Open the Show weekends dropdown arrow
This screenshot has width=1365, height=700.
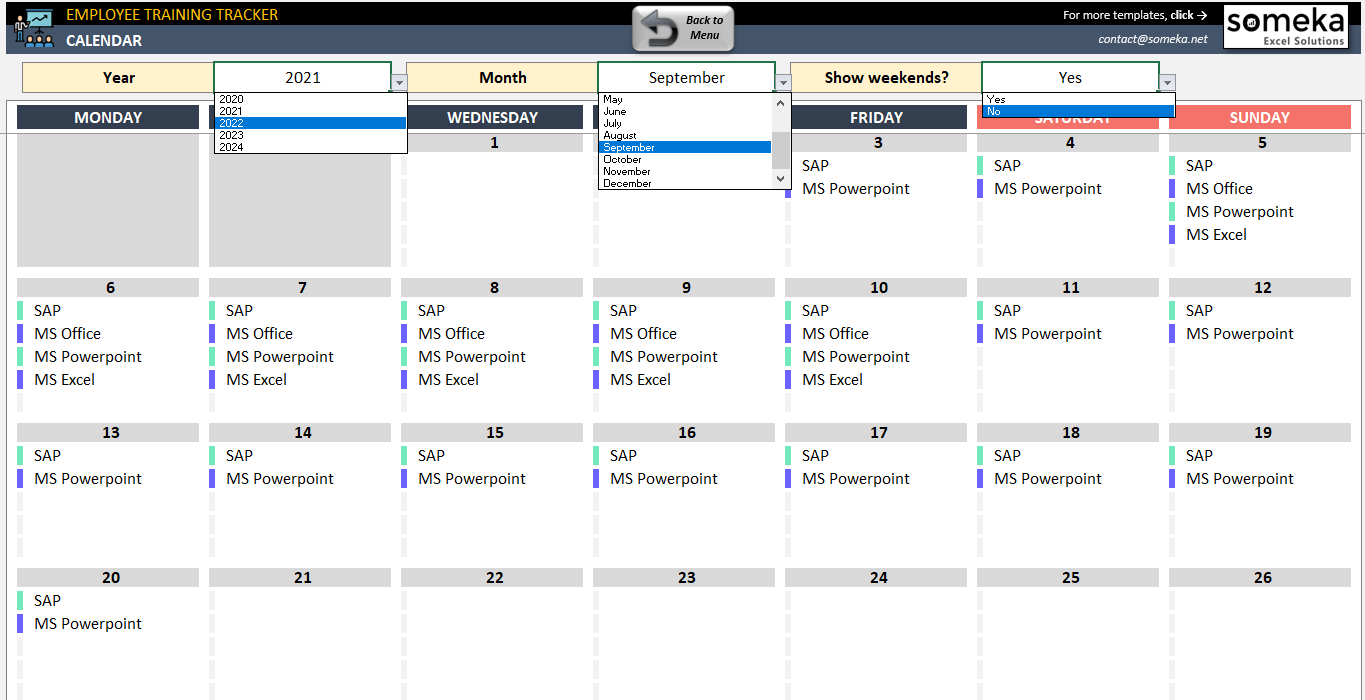point(1167,83)
